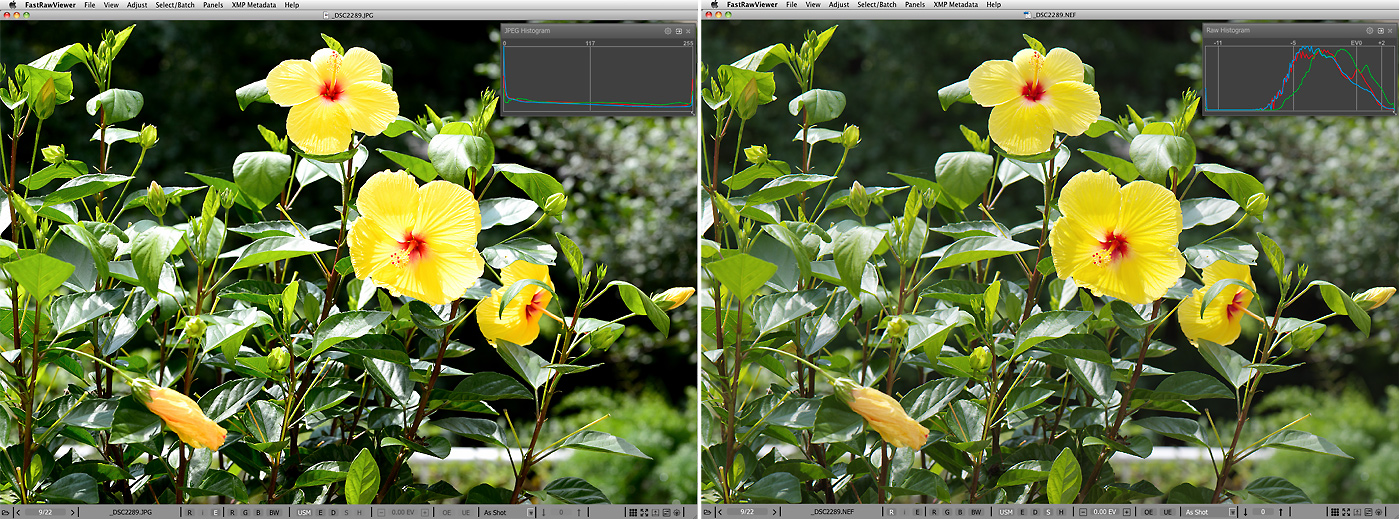Click JPEG Histogram settings gear icon
This screenshot has height=519, width=1399.
tap(668, 31)
